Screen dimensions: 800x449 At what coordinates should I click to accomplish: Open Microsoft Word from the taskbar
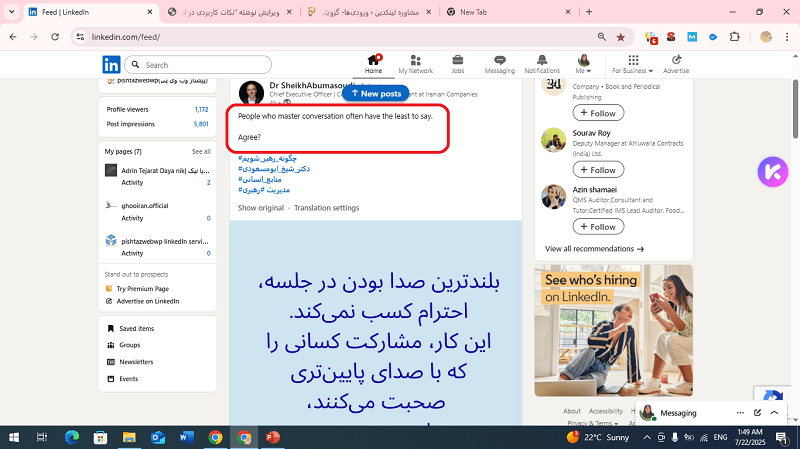[185, 437]
